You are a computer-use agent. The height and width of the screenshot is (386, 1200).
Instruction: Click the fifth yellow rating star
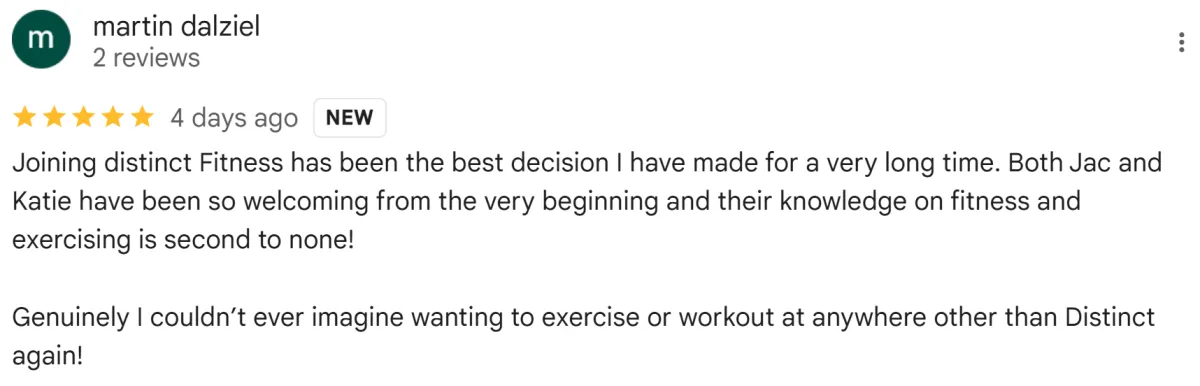coord(141,117)
